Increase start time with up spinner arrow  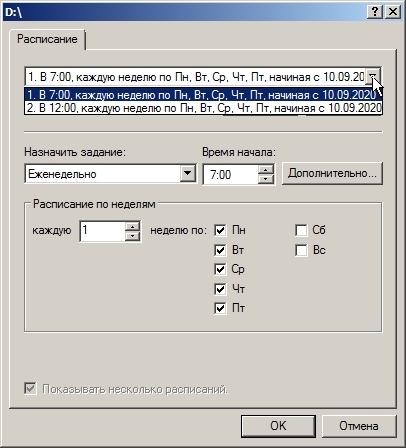pyautogui.click(x=266, y=170)
